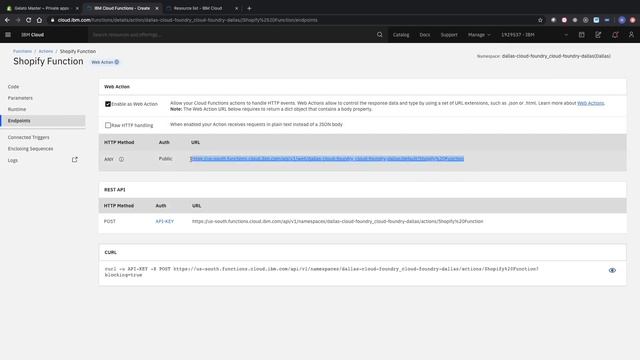The width and height of the screenshot is (640, 360).
Task: Open the Catalog link in header
Action: 401,35
